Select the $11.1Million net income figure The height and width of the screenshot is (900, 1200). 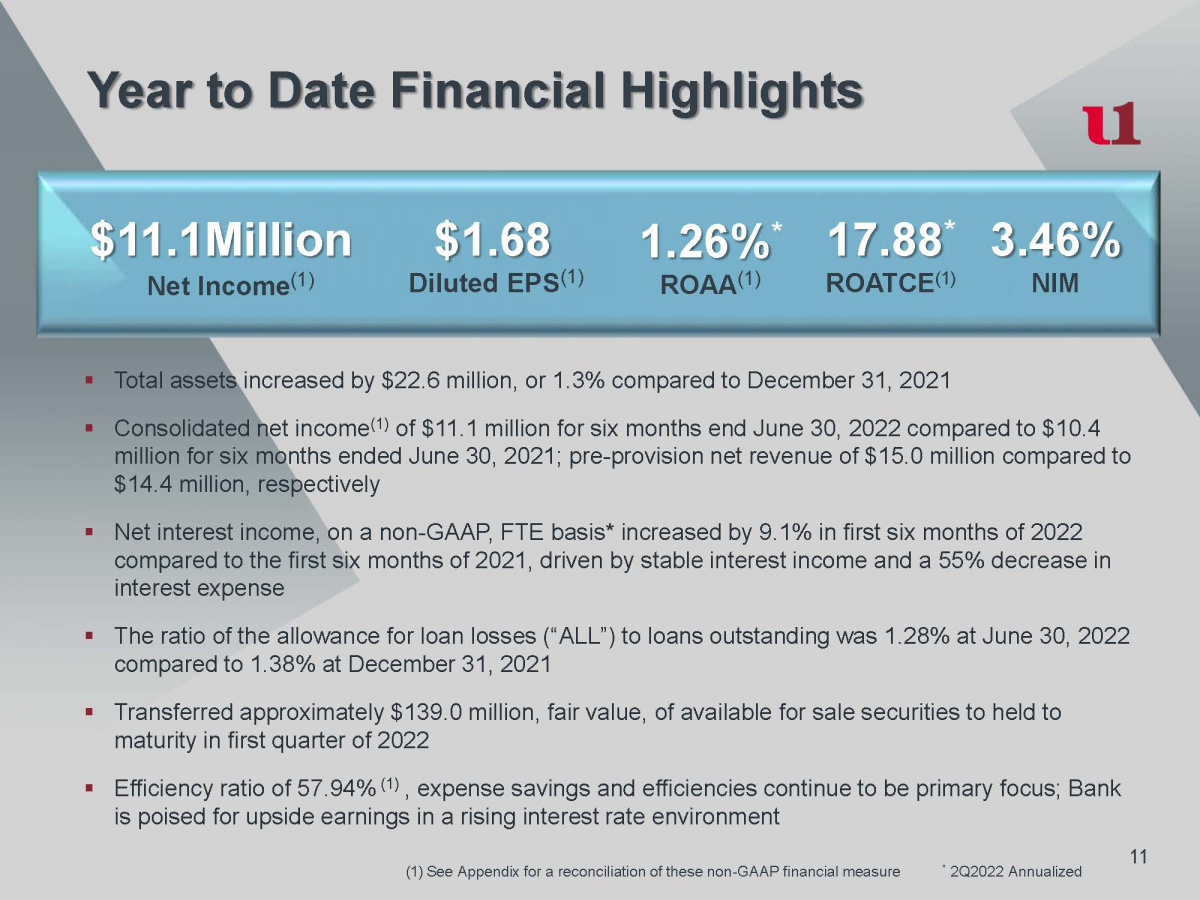(x=221, y=240)
